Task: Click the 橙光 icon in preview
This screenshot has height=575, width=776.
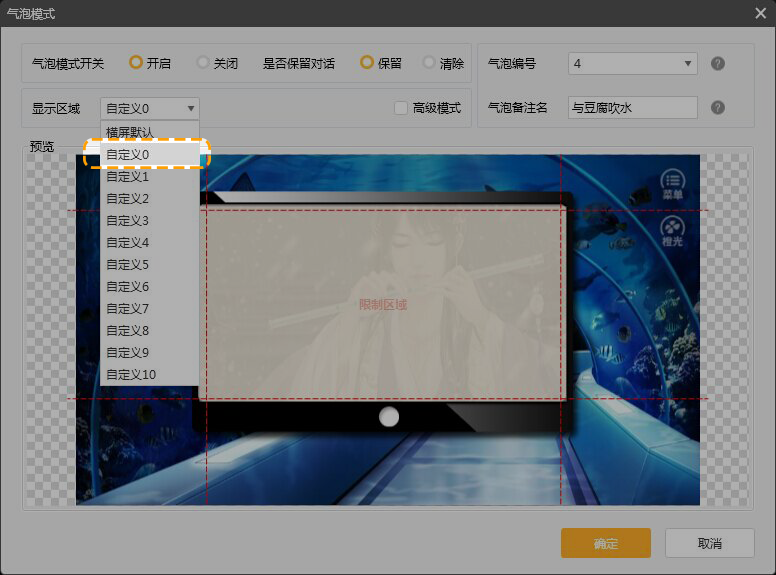Action: click(673, 231)
